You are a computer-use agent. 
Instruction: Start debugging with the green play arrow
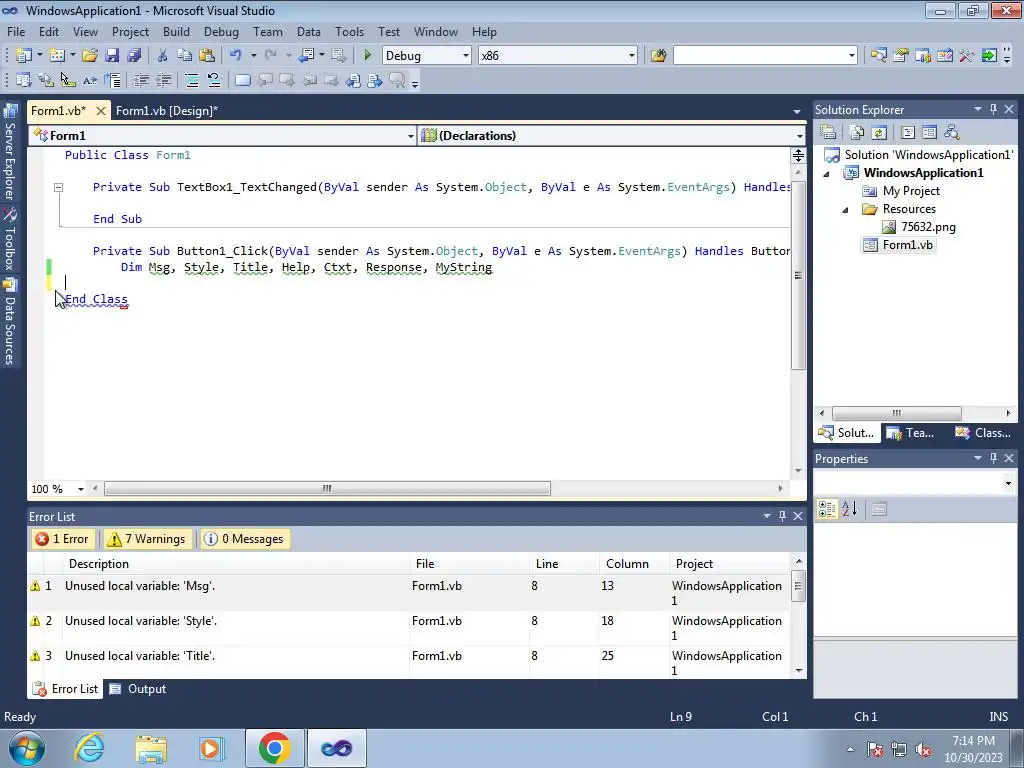(x=367, y=56)
